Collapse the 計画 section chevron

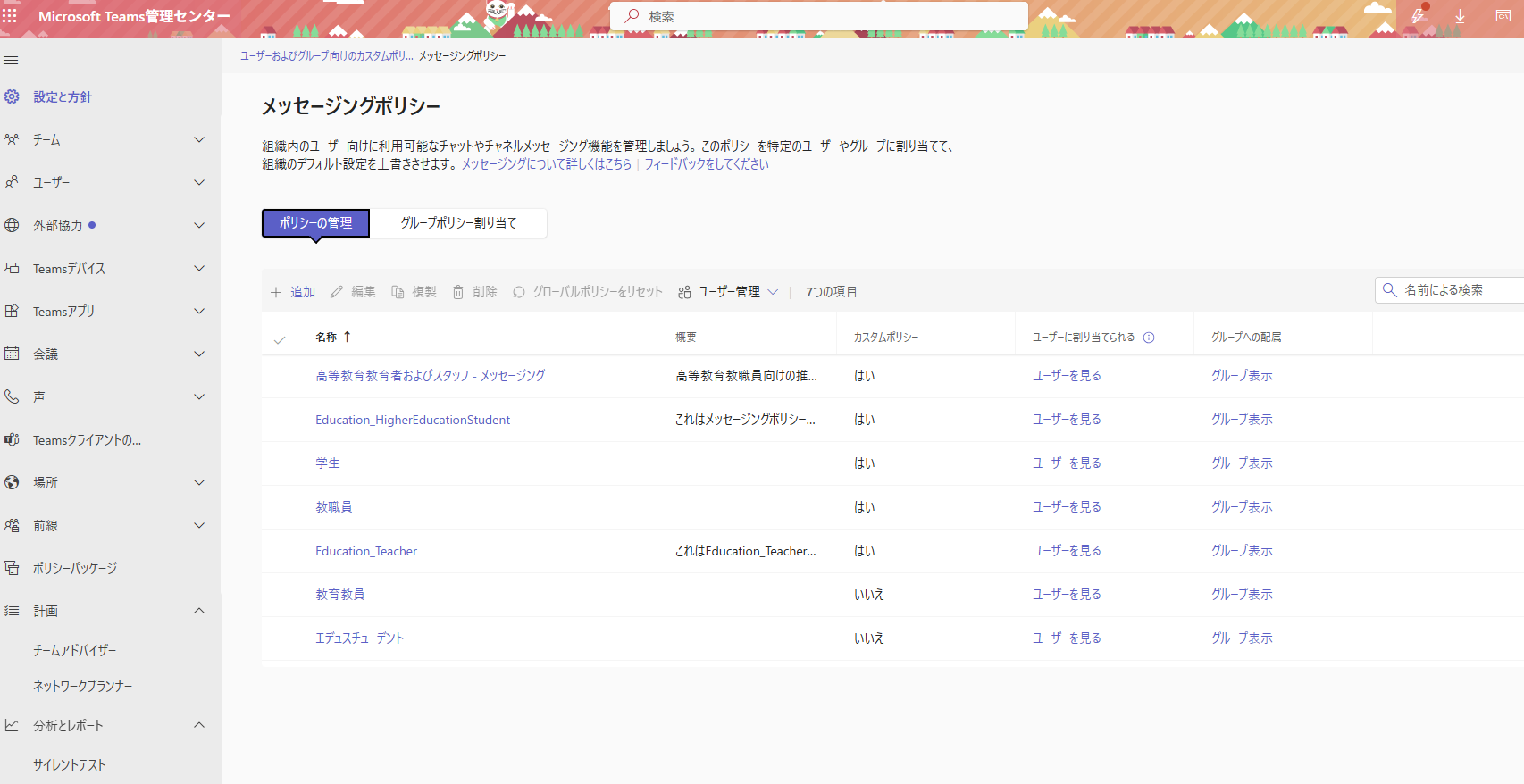[x=199, y=611]
